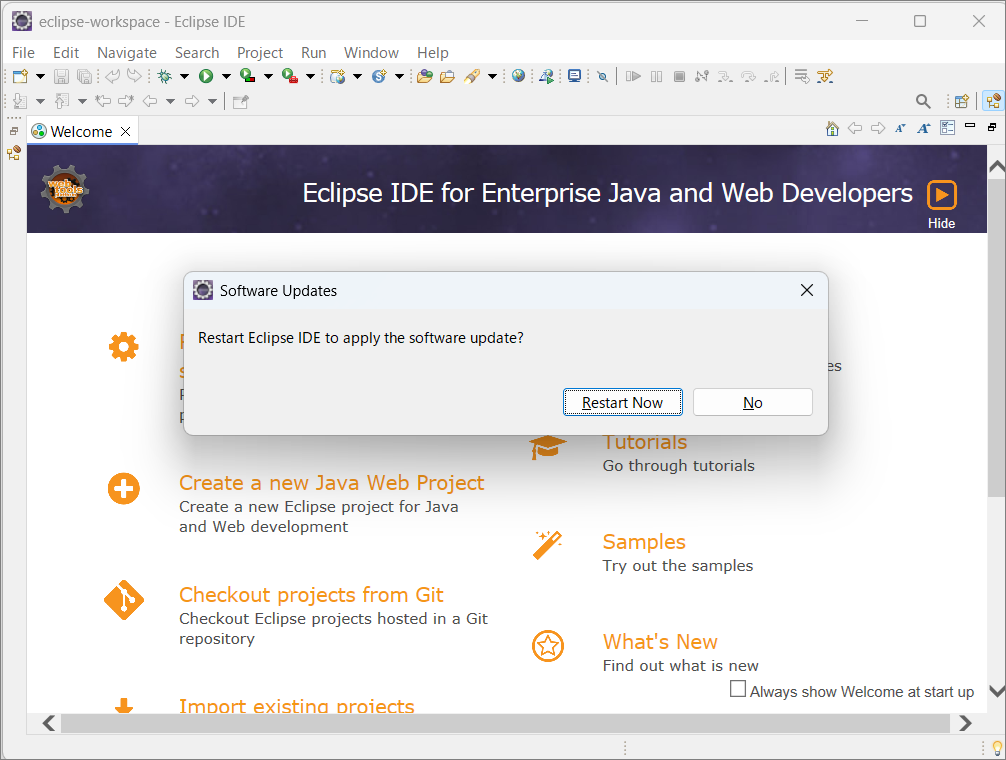Viewport: 1006px width, 760px height.
Task: Select the Java EE perspective button
Action: coord(994,101)
